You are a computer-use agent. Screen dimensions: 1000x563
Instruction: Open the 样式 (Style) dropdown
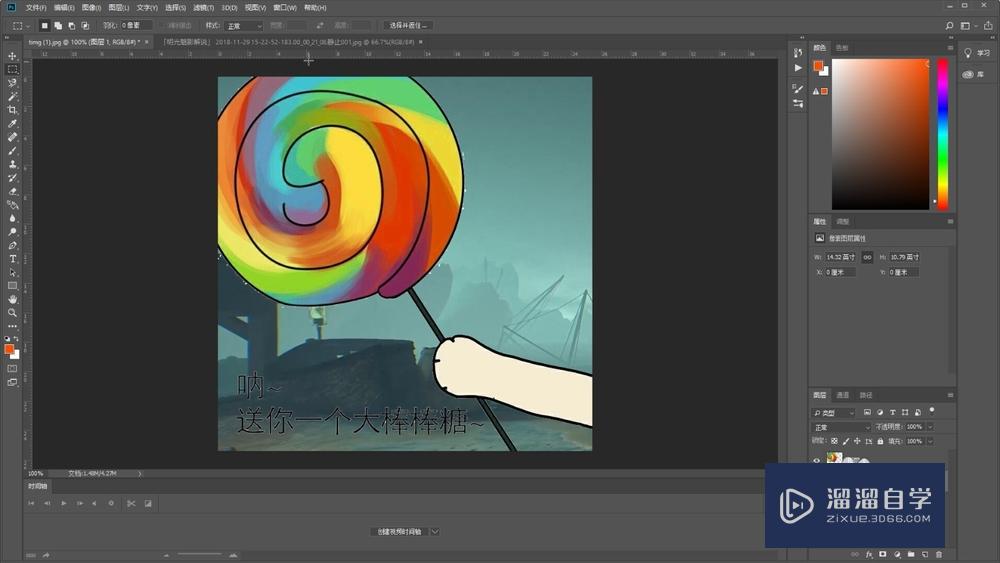[243, 25]
